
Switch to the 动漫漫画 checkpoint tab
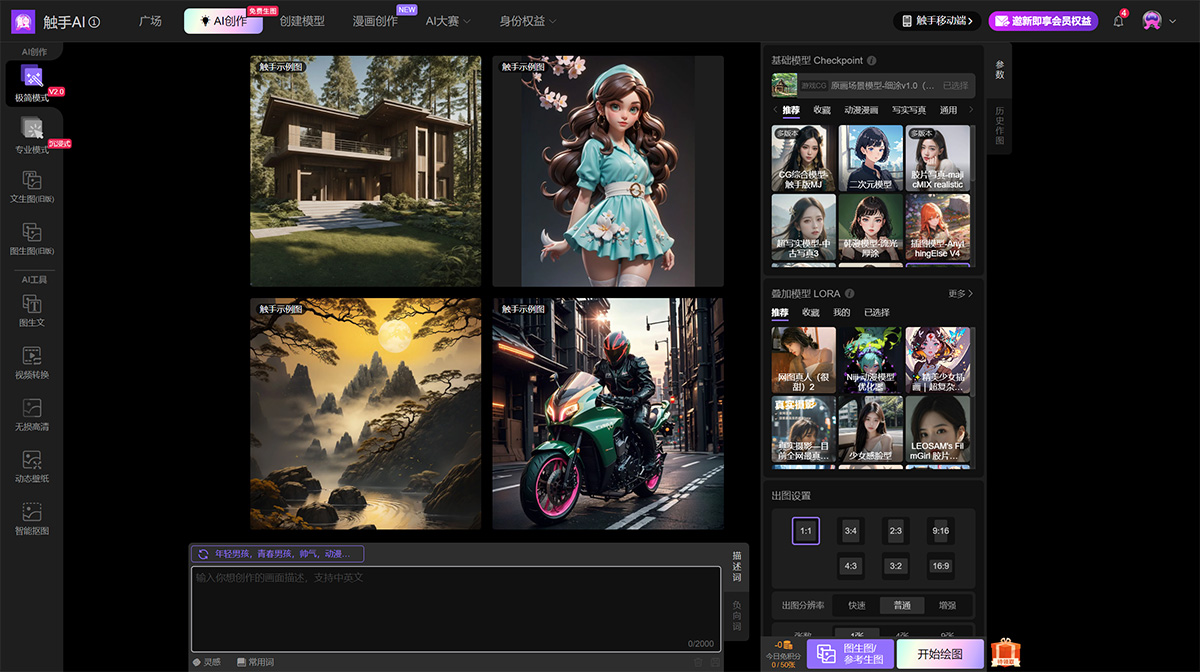coord(860,110)
